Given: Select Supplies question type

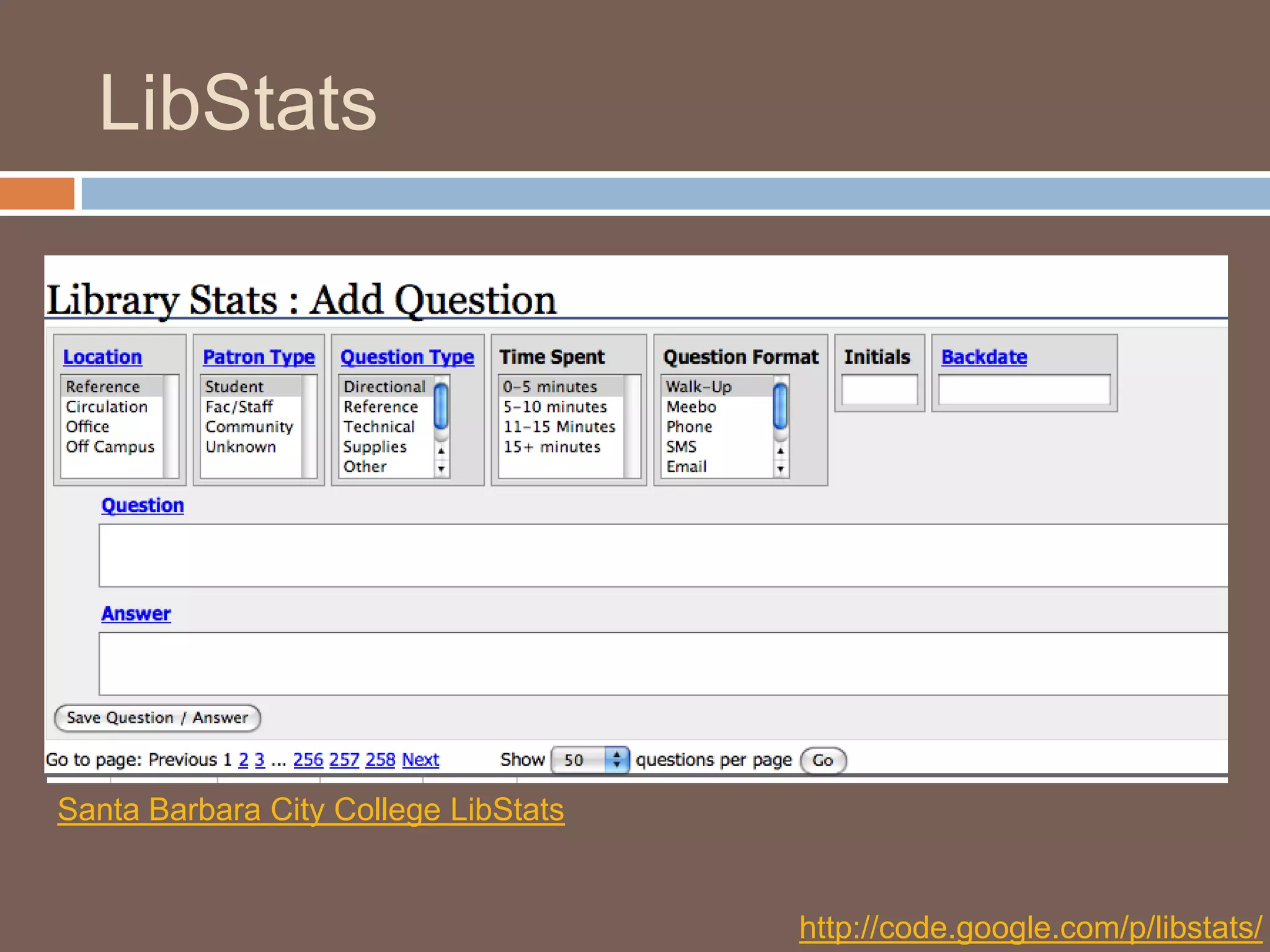Looking at the screenshot, I should (387, 446).
